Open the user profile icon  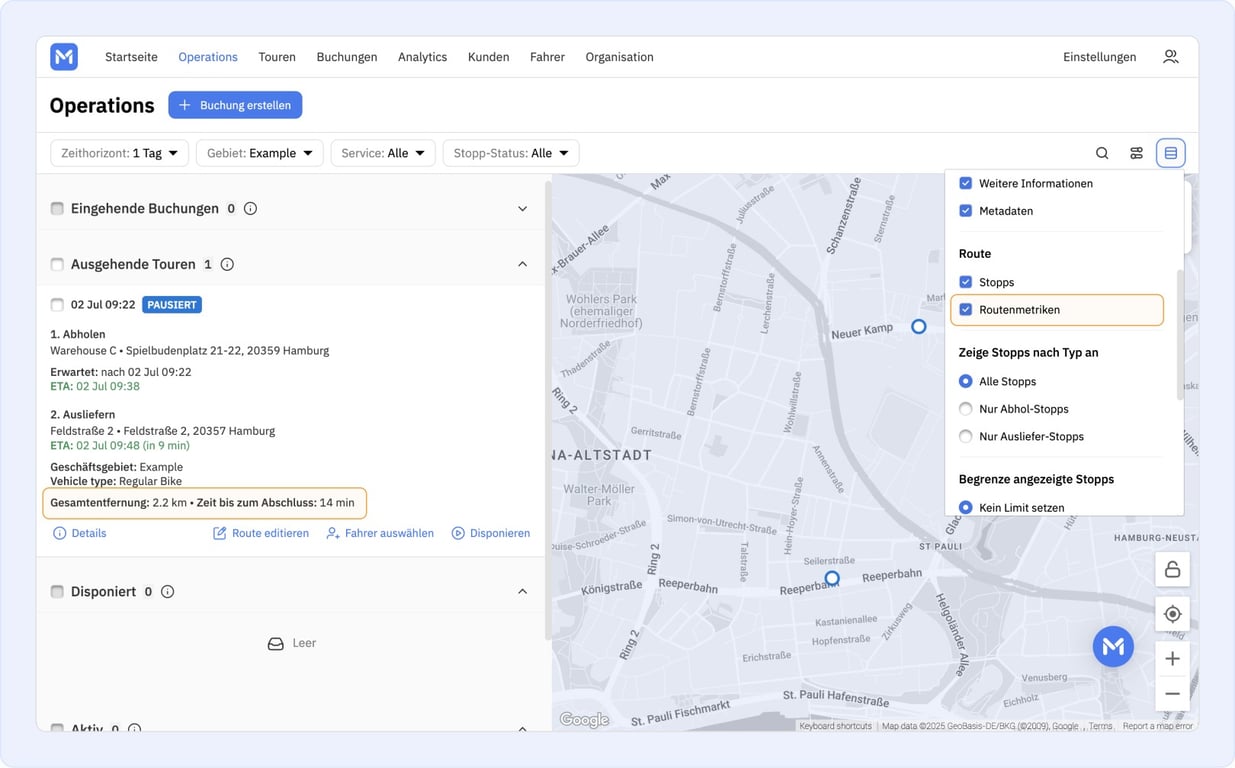point(1170,57)
